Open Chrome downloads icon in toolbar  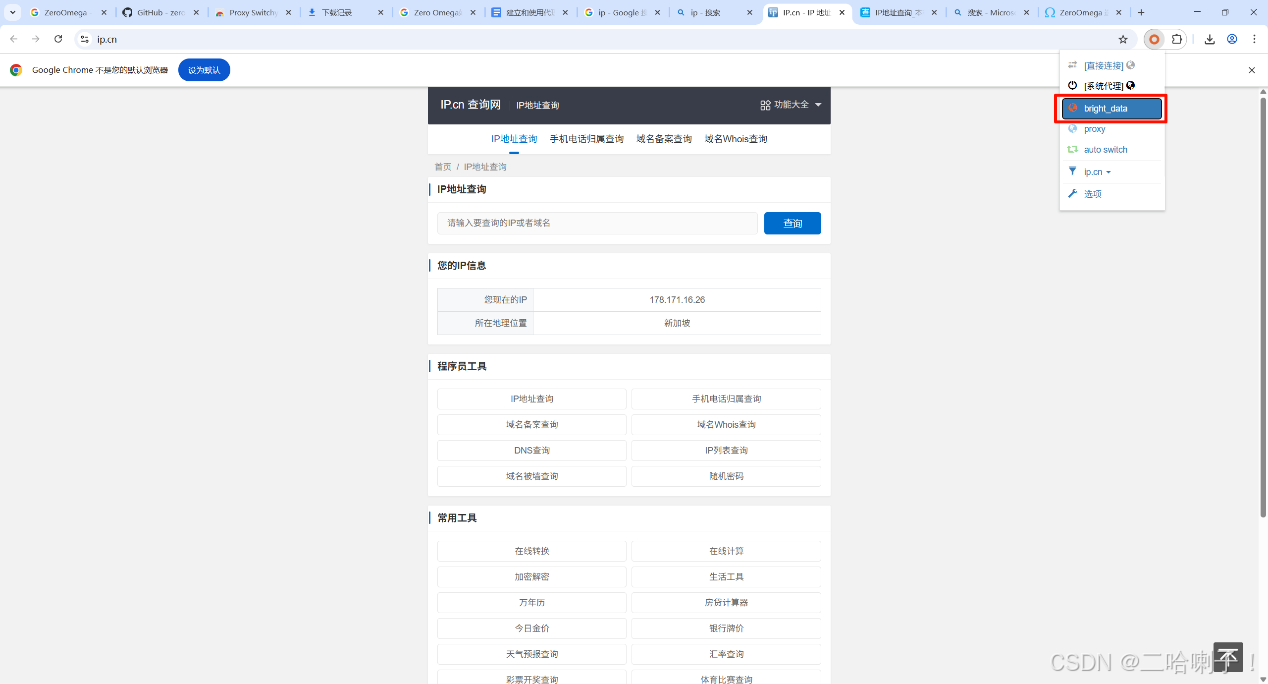point(1209,39)
